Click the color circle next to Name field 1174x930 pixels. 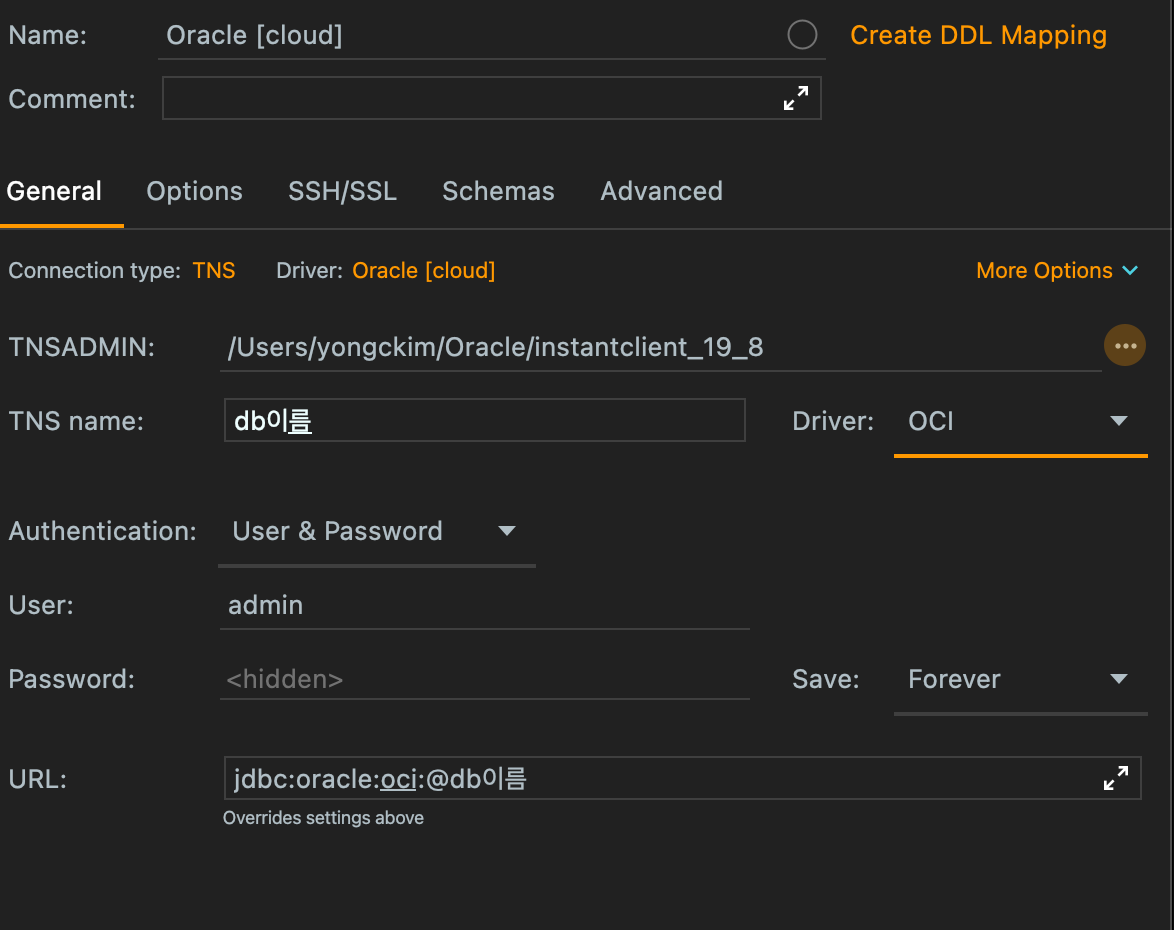click(802, 34)
